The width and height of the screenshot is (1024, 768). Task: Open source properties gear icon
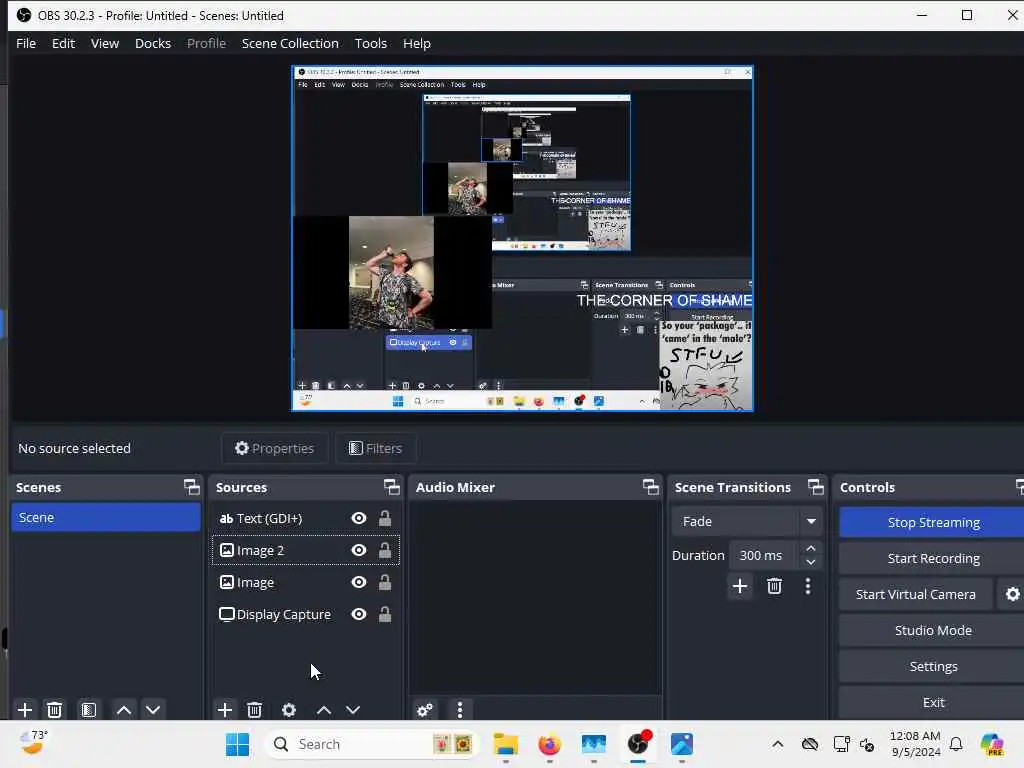coord(289,710)
